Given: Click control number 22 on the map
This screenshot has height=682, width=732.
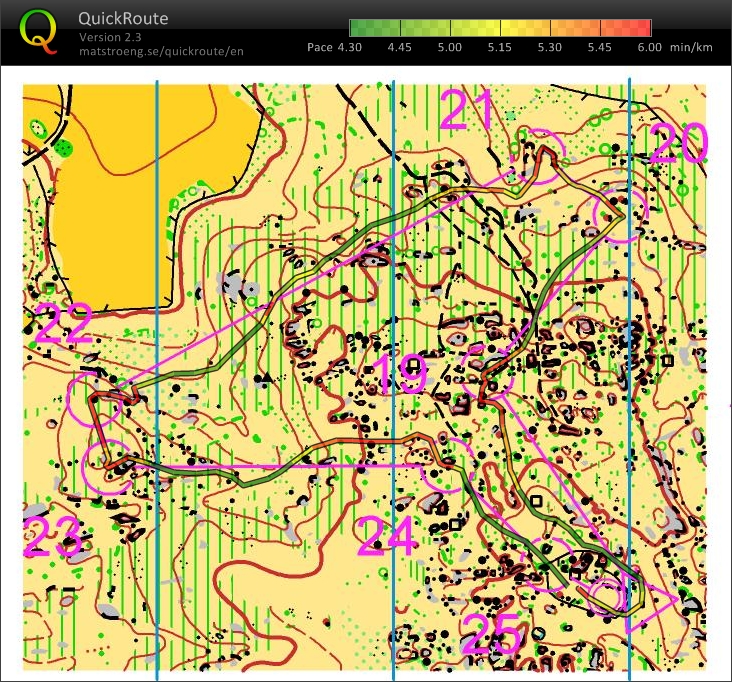Looking at the screenshot, I should coord(64,323).
